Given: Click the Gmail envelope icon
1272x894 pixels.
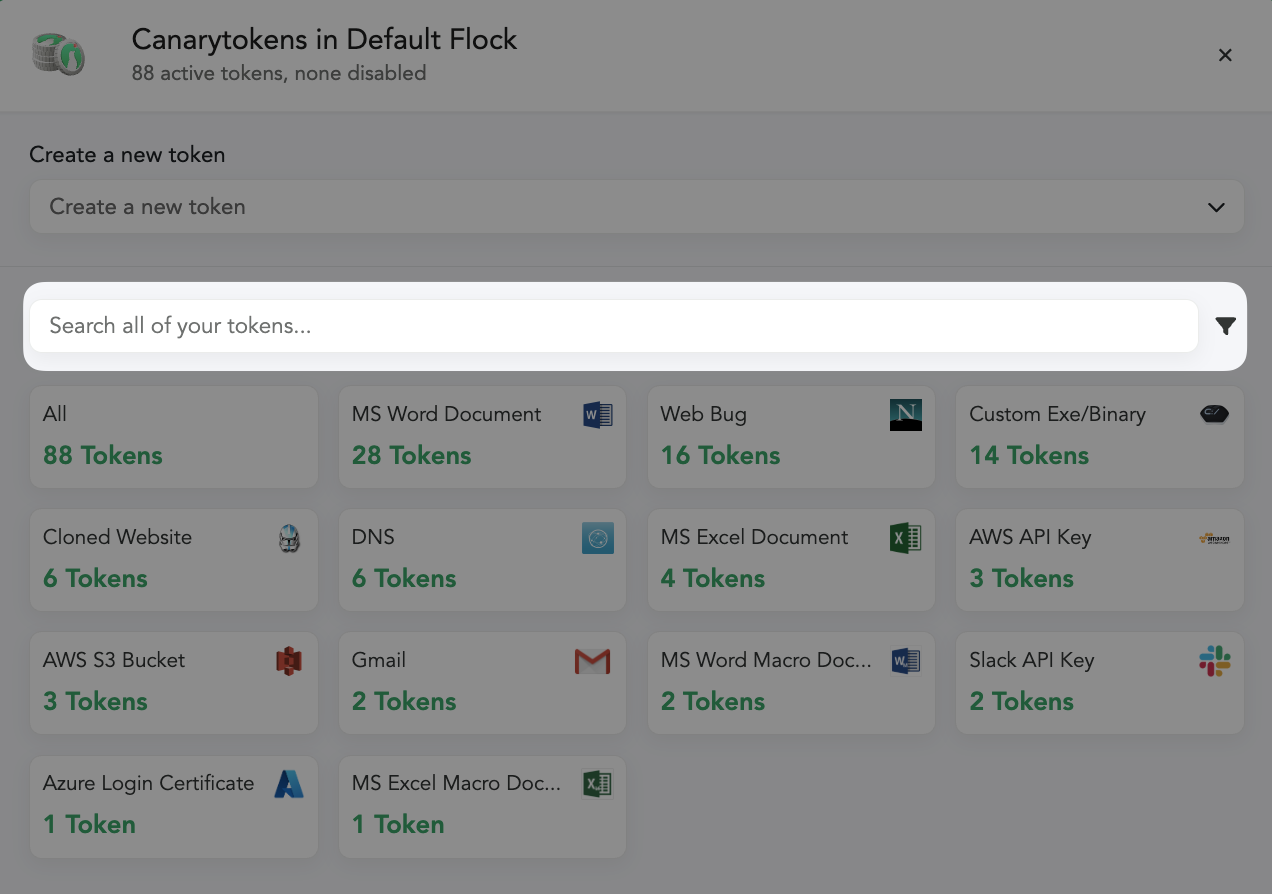Looking at the screenshot, I should click(592, 661).
